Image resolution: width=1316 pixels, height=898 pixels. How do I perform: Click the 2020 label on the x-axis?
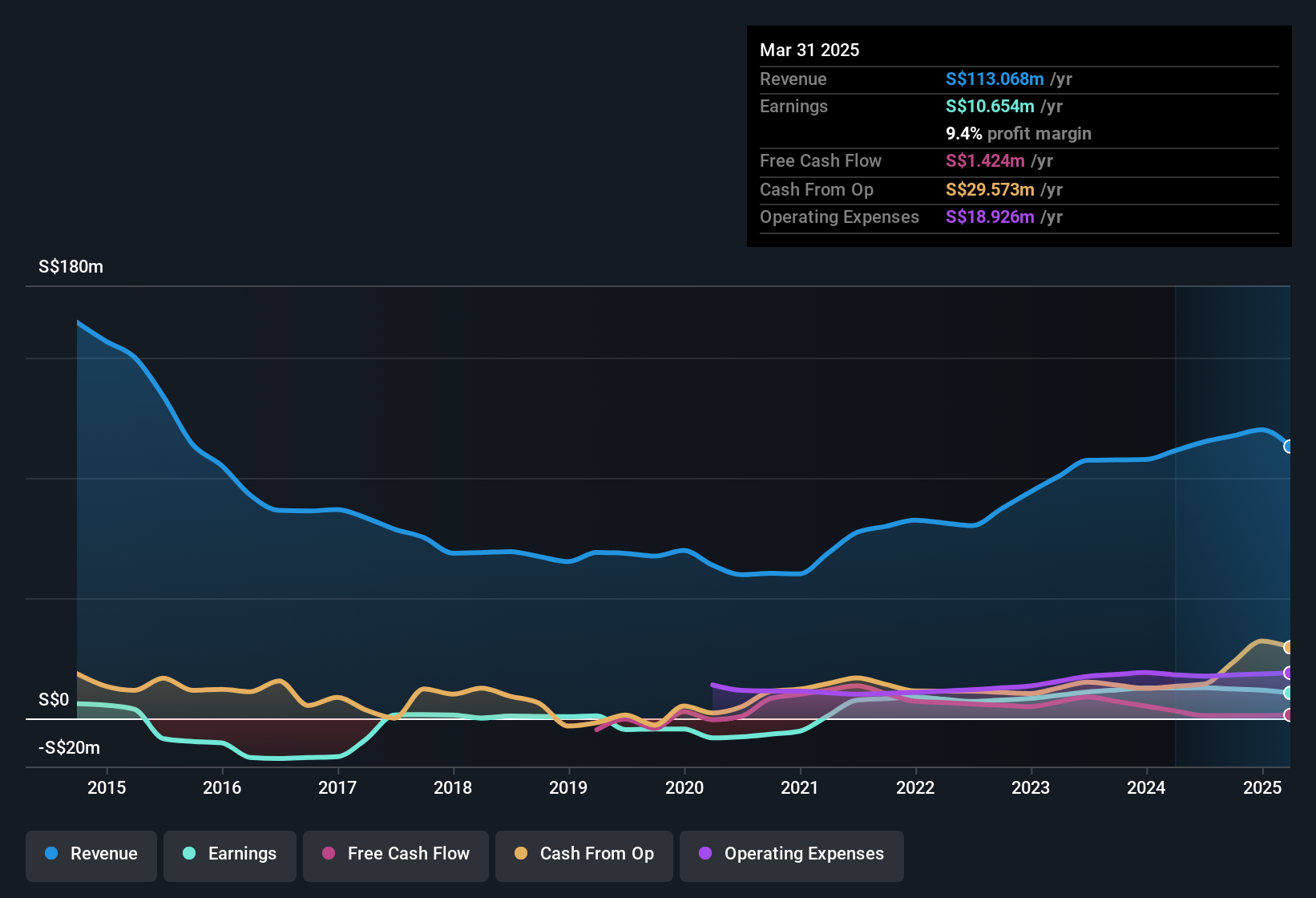(684, 787)
